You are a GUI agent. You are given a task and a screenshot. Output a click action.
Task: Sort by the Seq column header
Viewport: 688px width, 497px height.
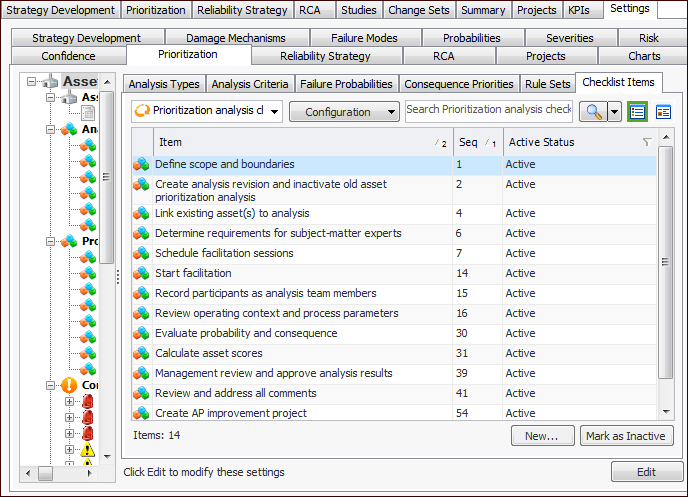click(478, 142)
